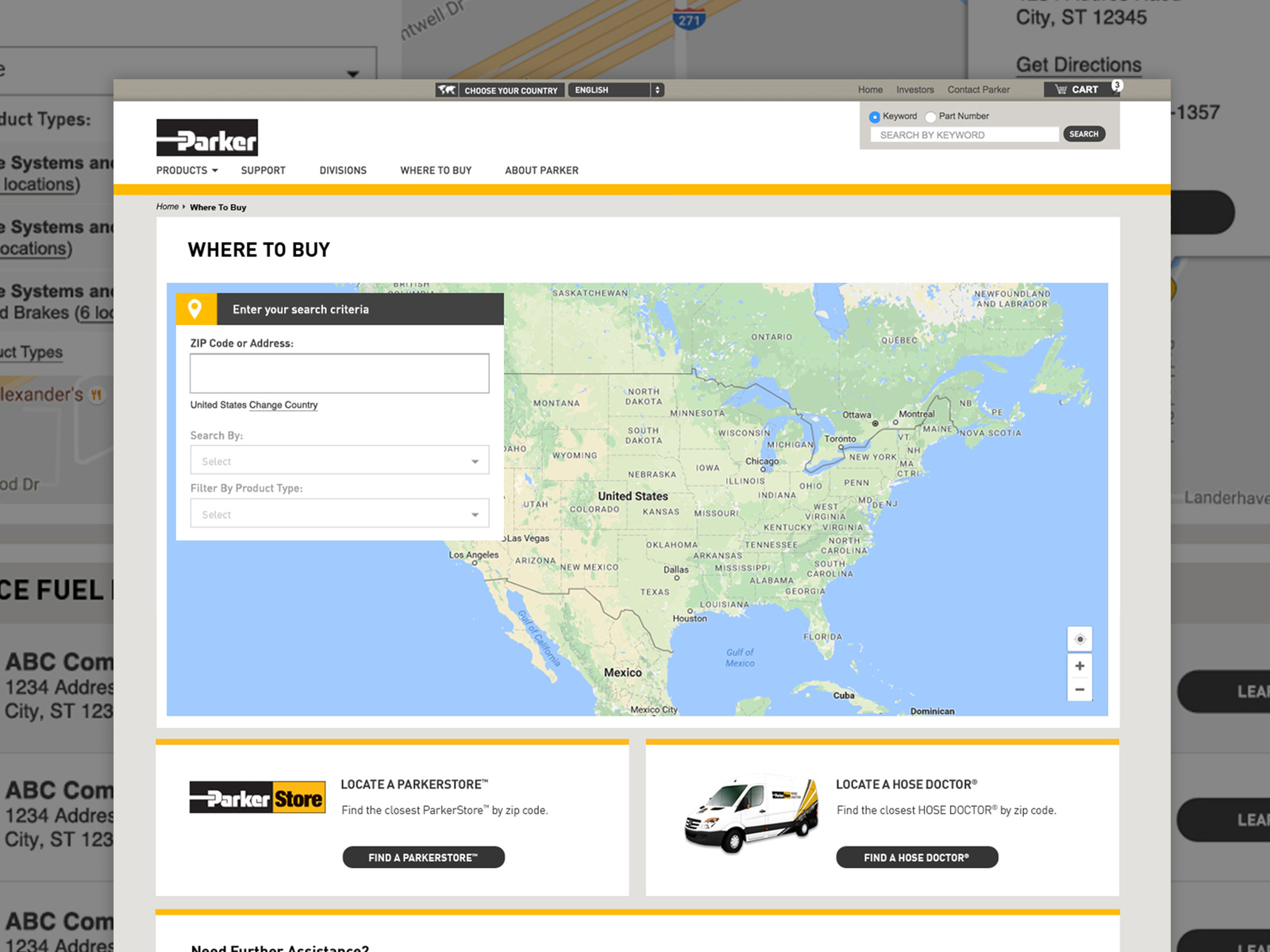Select the Part Number search radio button
1270x952 pixels.
pos(930,117)
